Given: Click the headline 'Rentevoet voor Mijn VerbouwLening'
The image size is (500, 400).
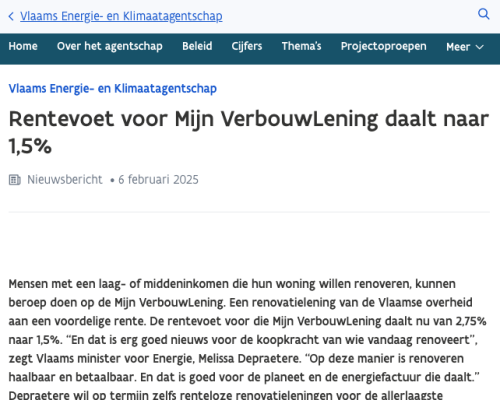Looking at the screenshot, I should pos(193,119).
